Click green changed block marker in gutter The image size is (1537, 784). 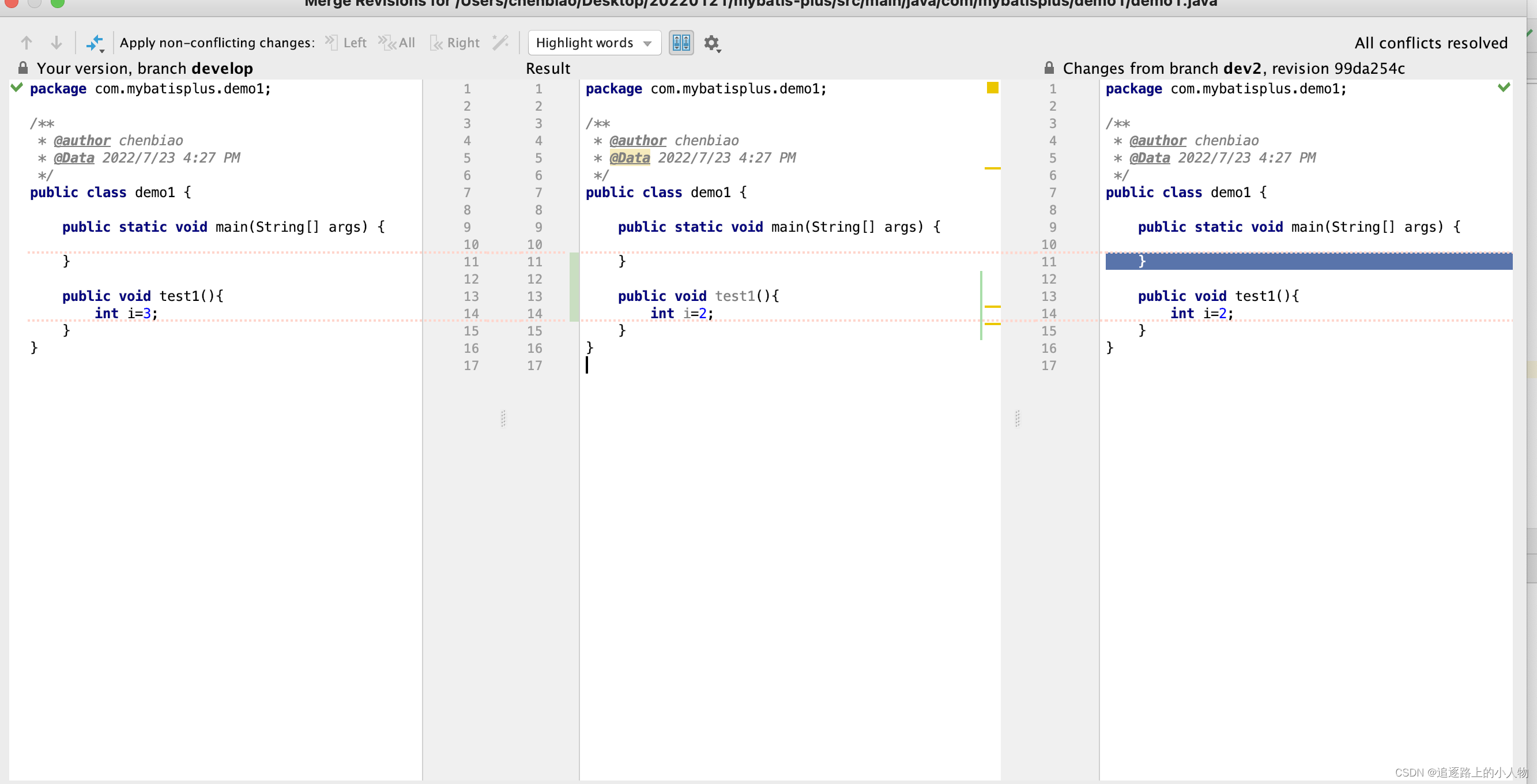(574, 287)
